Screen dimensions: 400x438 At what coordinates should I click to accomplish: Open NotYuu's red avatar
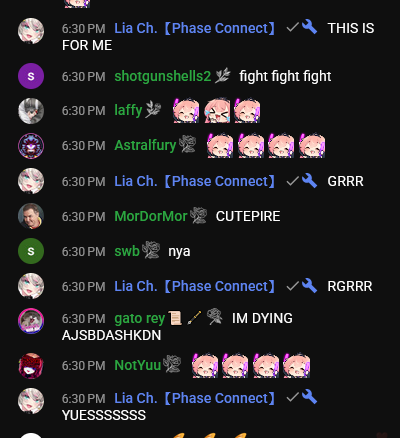point(31,366)
